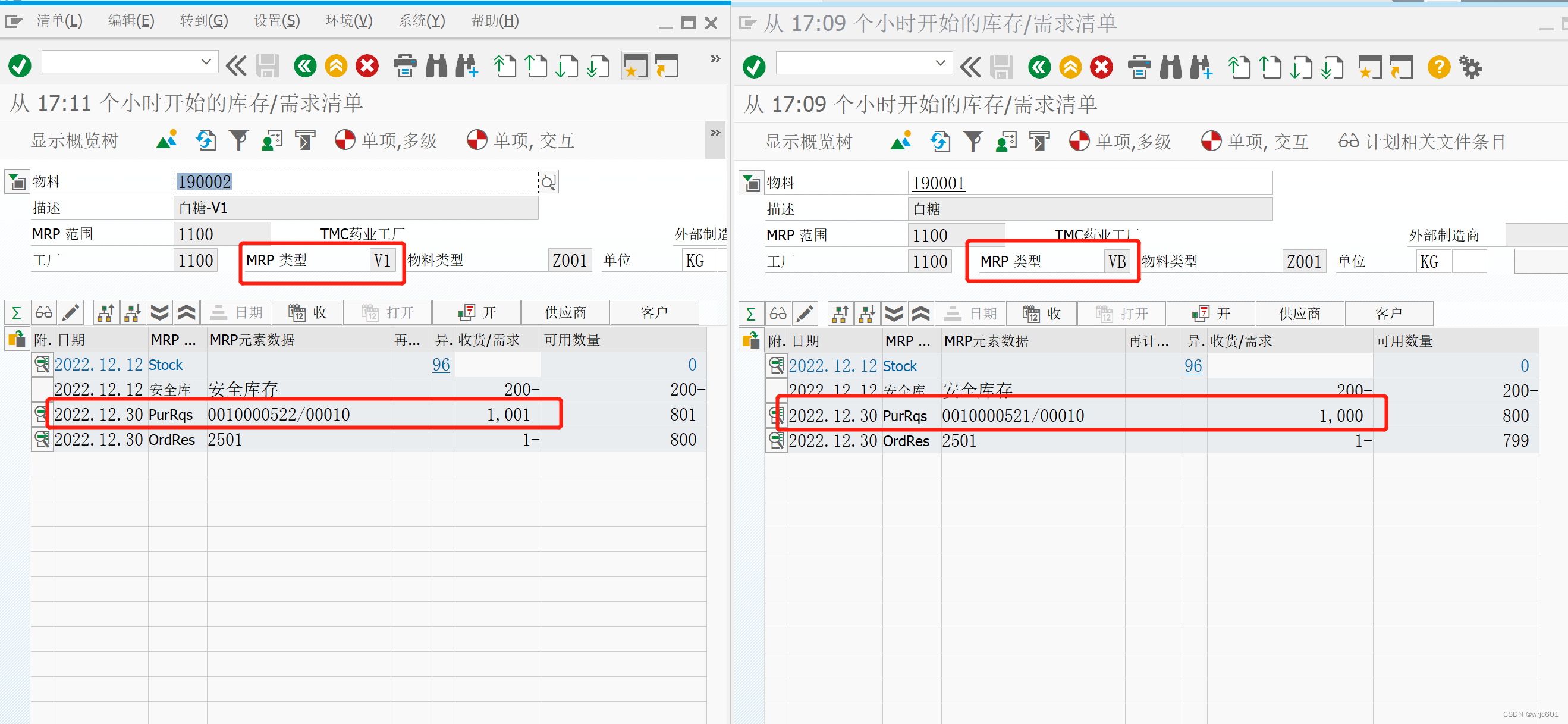The width and height of the screenshot is (1568, 724).
Task: Collapse command field with double-left arrow in left window
Action: tap(236, 65)
